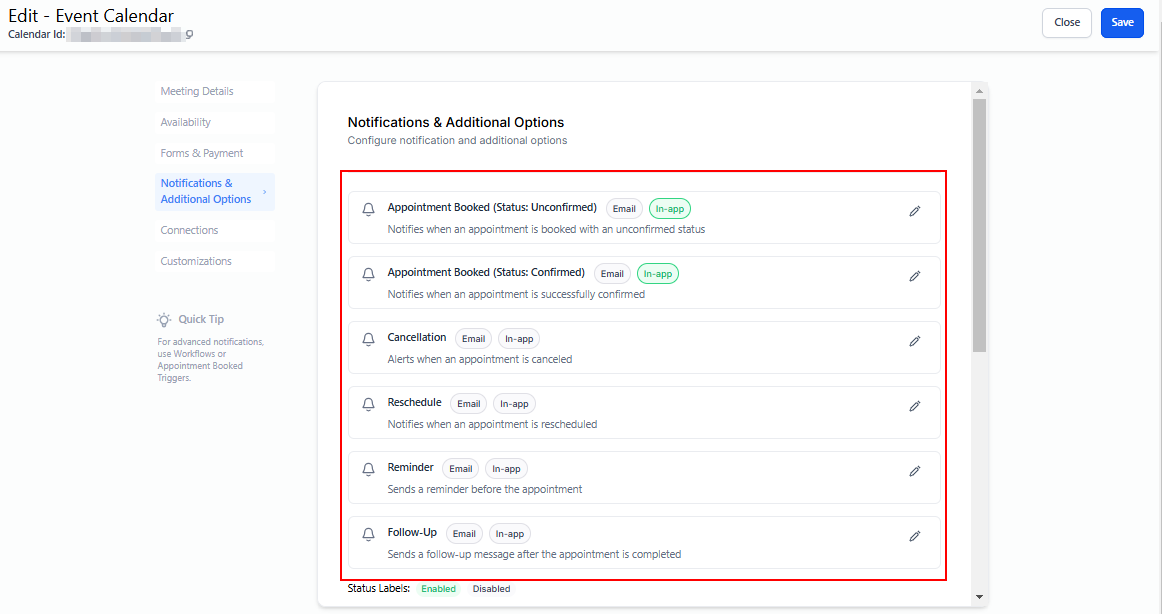Click the scrollbar up arrow
Image resolution: width=1162 pixels, height=614 pixels.
(x=979, y=90)
